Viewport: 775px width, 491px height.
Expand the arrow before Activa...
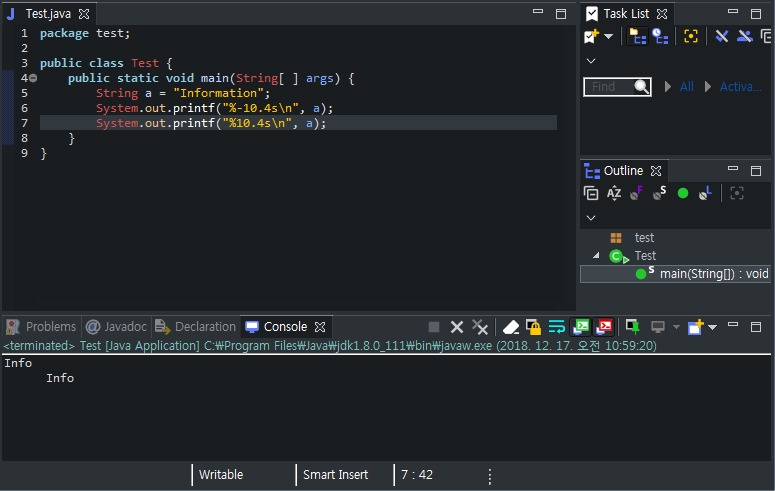(708, 87)
